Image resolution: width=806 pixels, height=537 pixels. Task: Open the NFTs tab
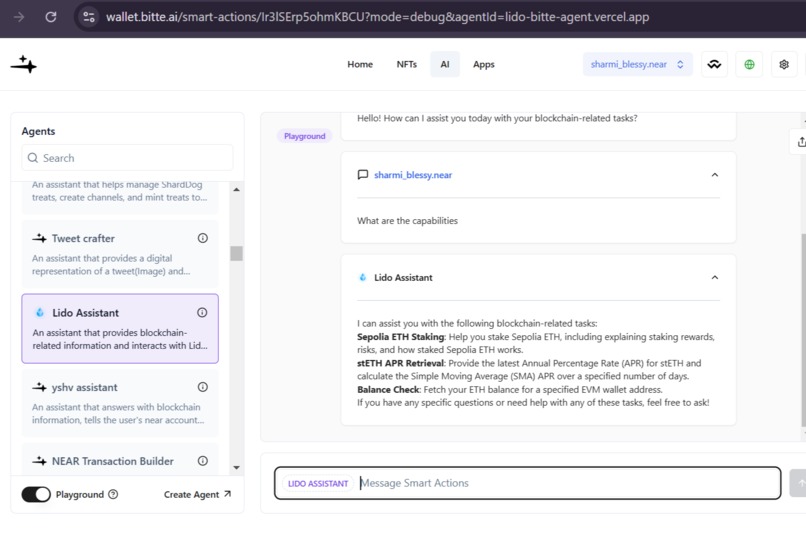pyautogui.click(x=407, y=64)
